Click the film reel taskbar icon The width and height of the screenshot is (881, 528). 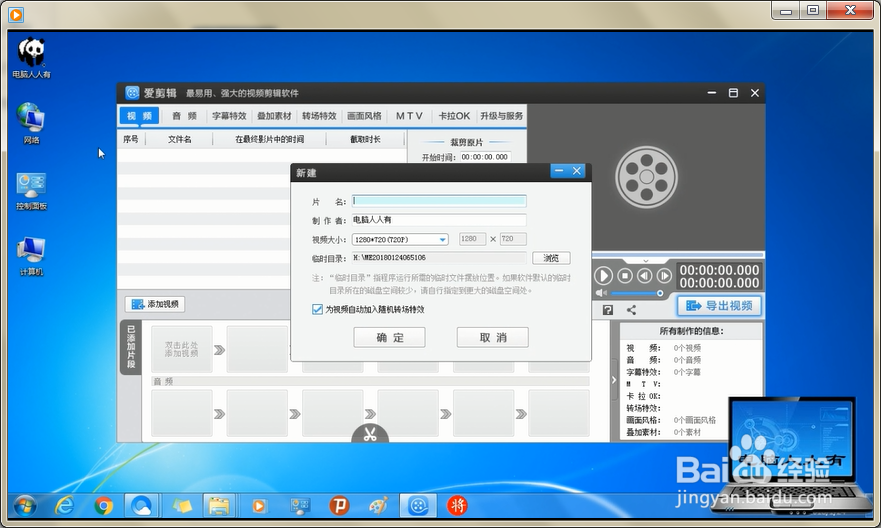(x=418, y=507)
